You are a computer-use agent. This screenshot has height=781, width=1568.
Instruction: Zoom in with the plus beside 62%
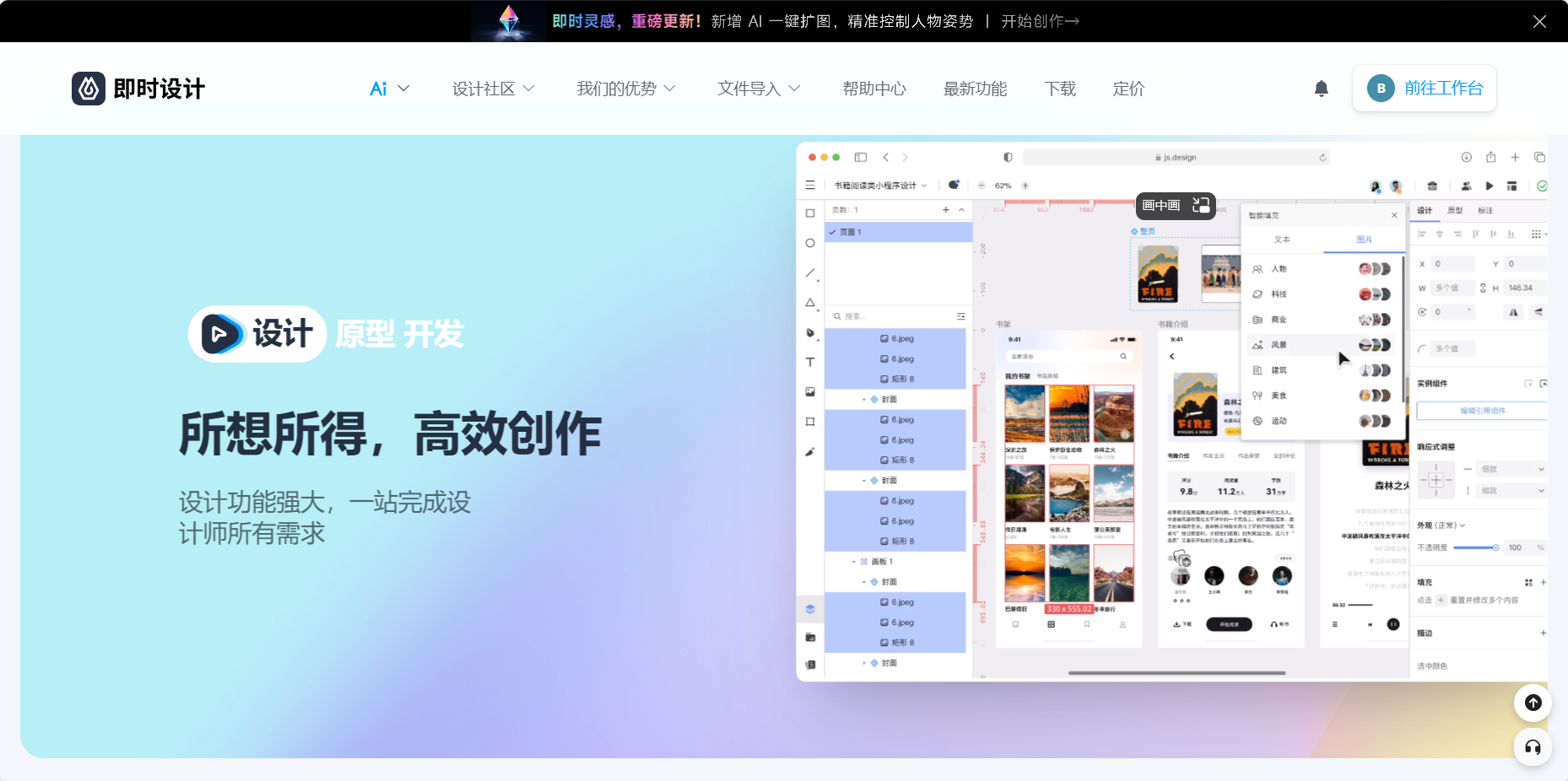[x=1025, y=186]
